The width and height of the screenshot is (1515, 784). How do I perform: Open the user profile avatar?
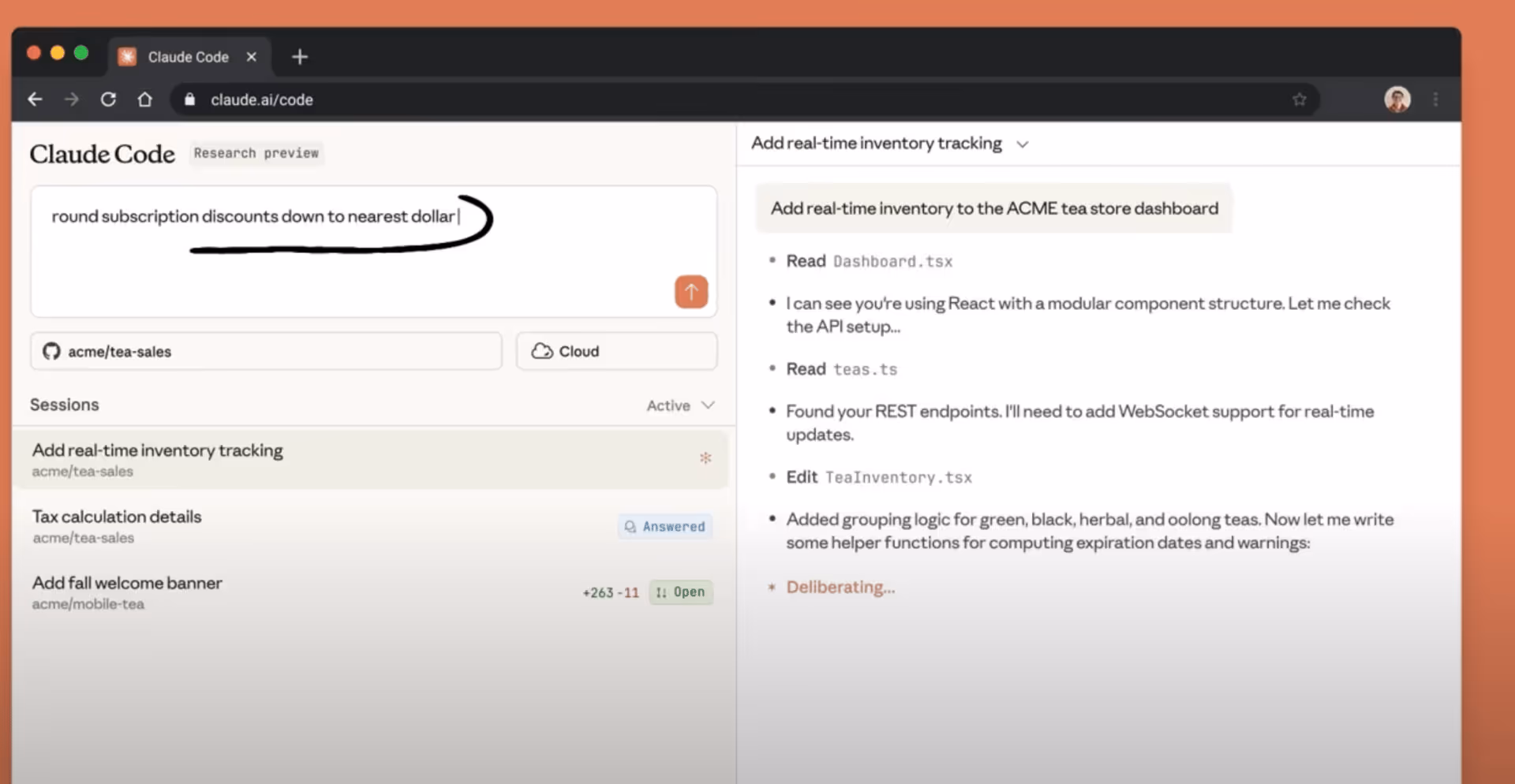point(1397,99)
